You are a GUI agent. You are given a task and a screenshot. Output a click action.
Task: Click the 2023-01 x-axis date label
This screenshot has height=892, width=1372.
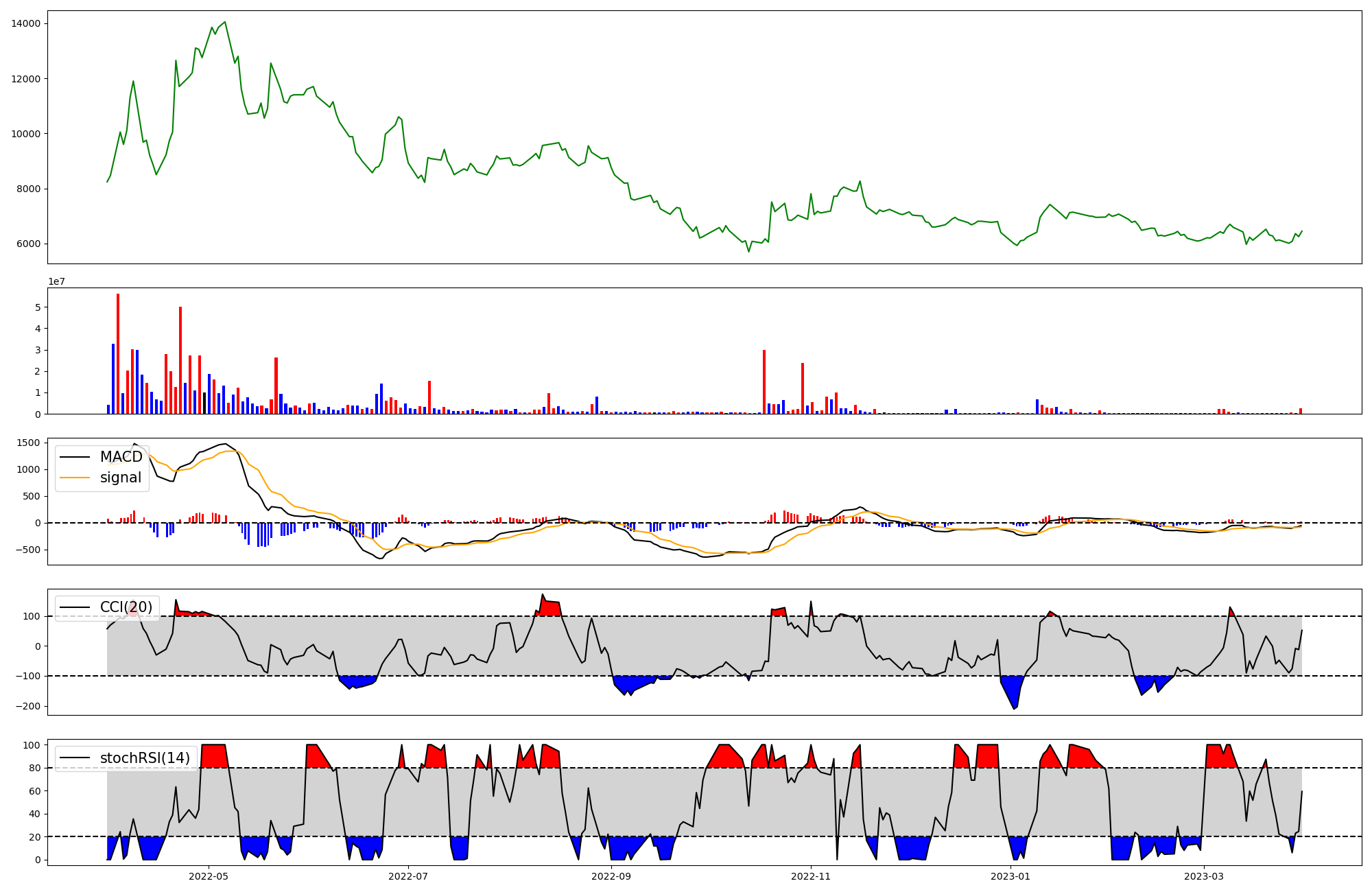pyautogui.click(x=1010, y=876)
